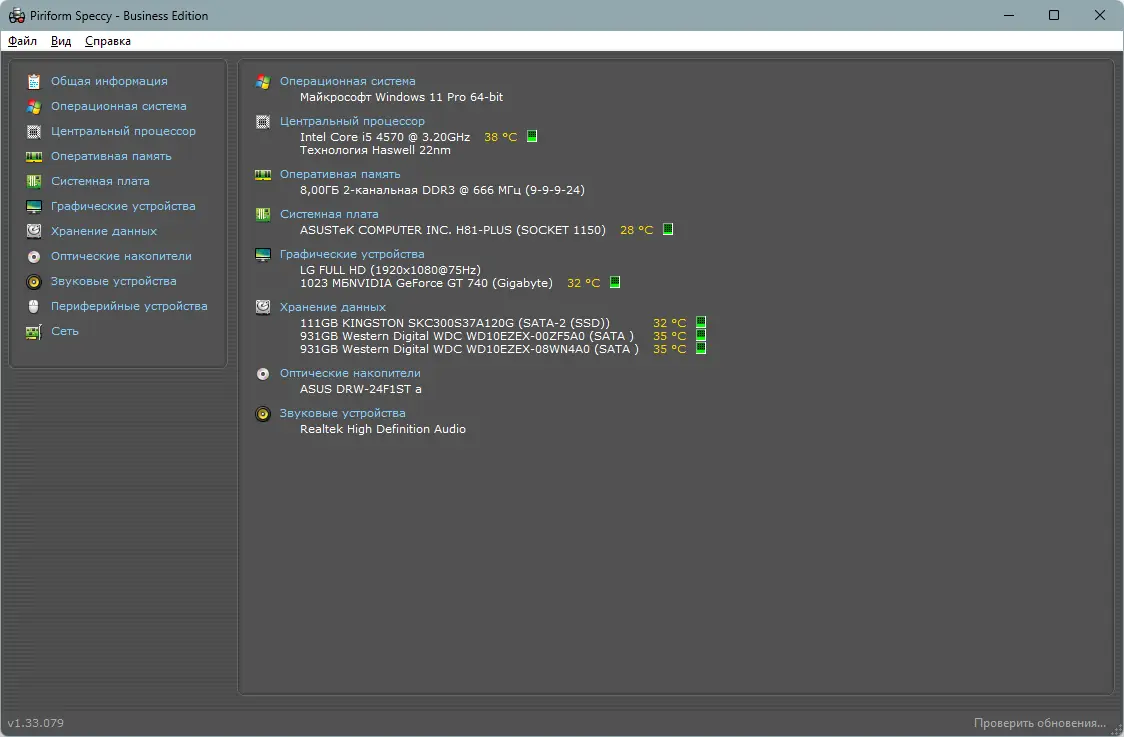Open the Вид menu
The height and width of the screenshot is (737, 1124).
pos(61,41)
